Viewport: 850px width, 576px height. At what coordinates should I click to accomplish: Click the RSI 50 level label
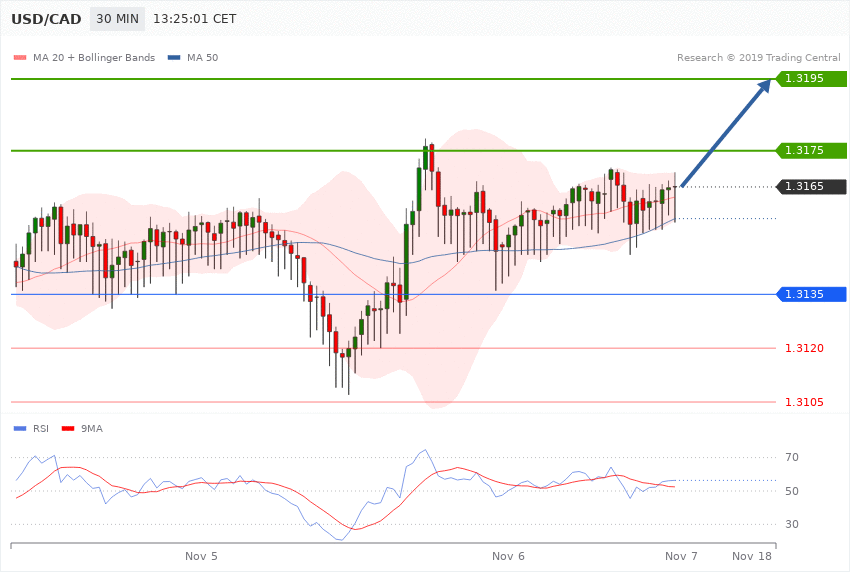point(792,491)
